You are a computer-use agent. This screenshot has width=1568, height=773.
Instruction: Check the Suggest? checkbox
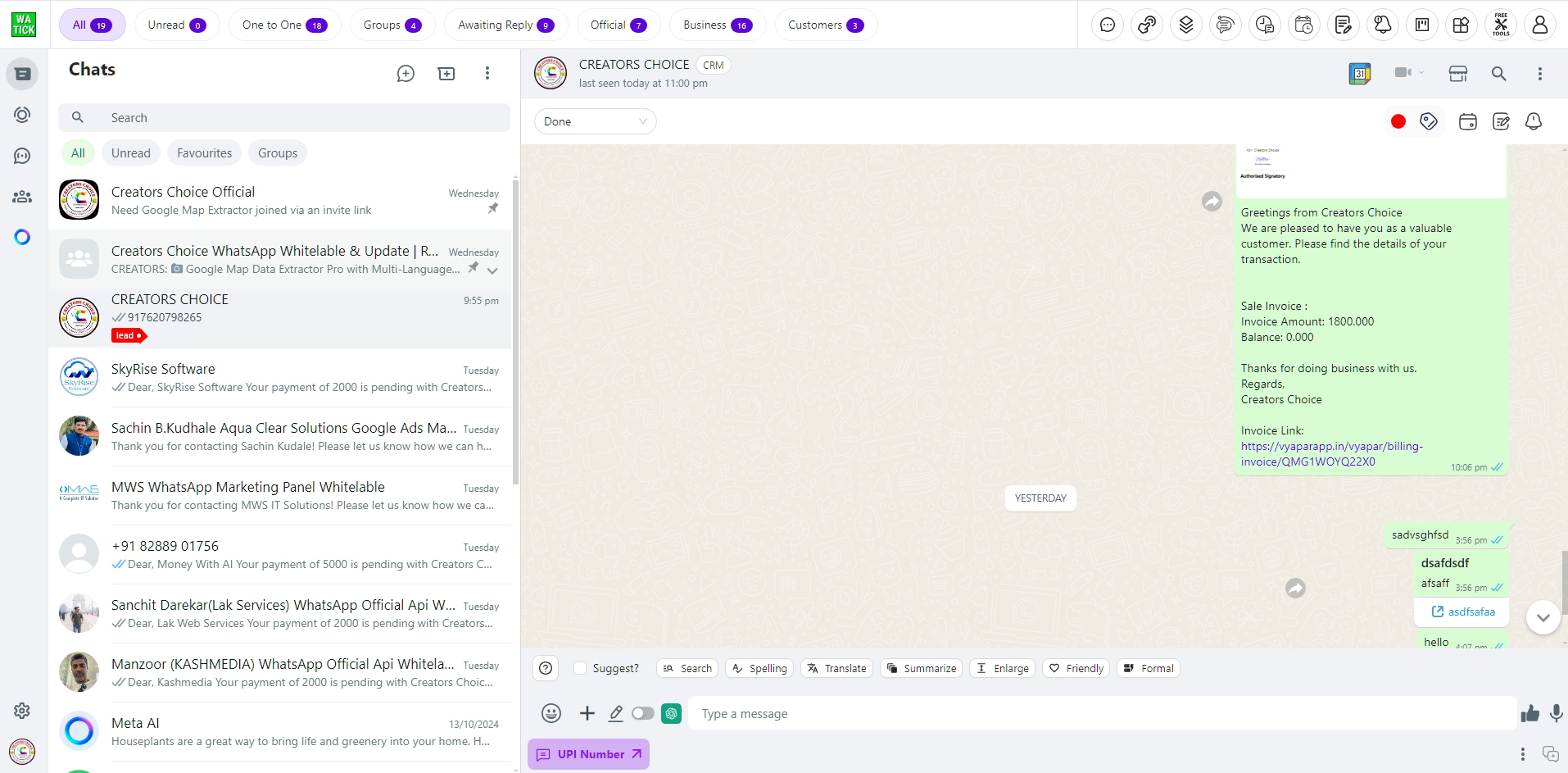(x=580, y=668)
